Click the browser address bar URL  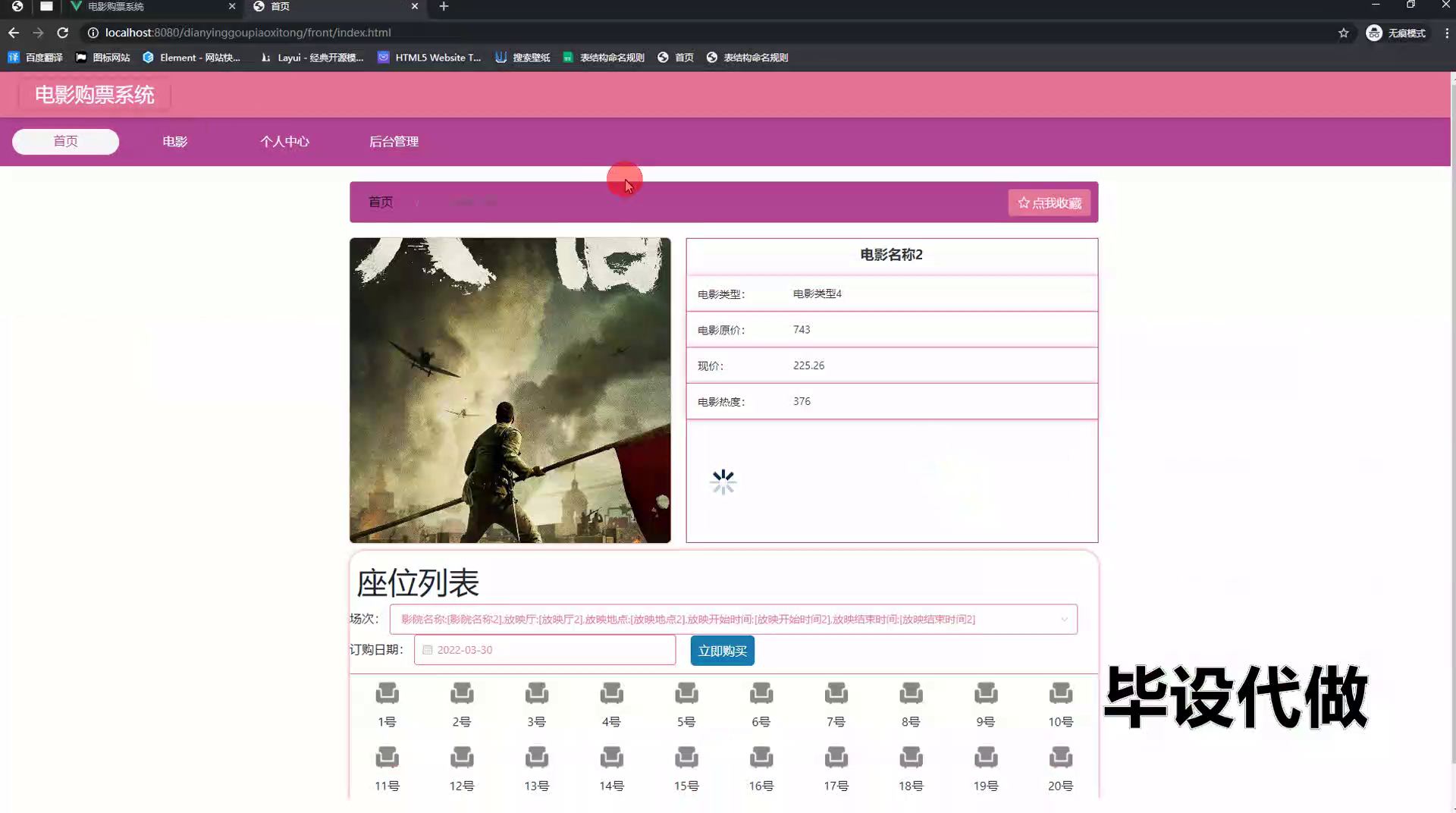point(248,33)
